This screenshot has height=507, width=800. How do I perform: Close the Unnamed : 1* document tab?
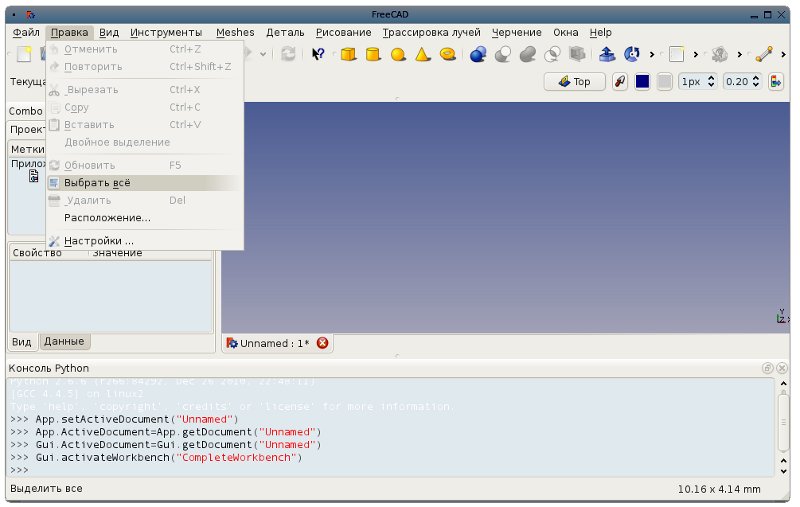point(322,343)
